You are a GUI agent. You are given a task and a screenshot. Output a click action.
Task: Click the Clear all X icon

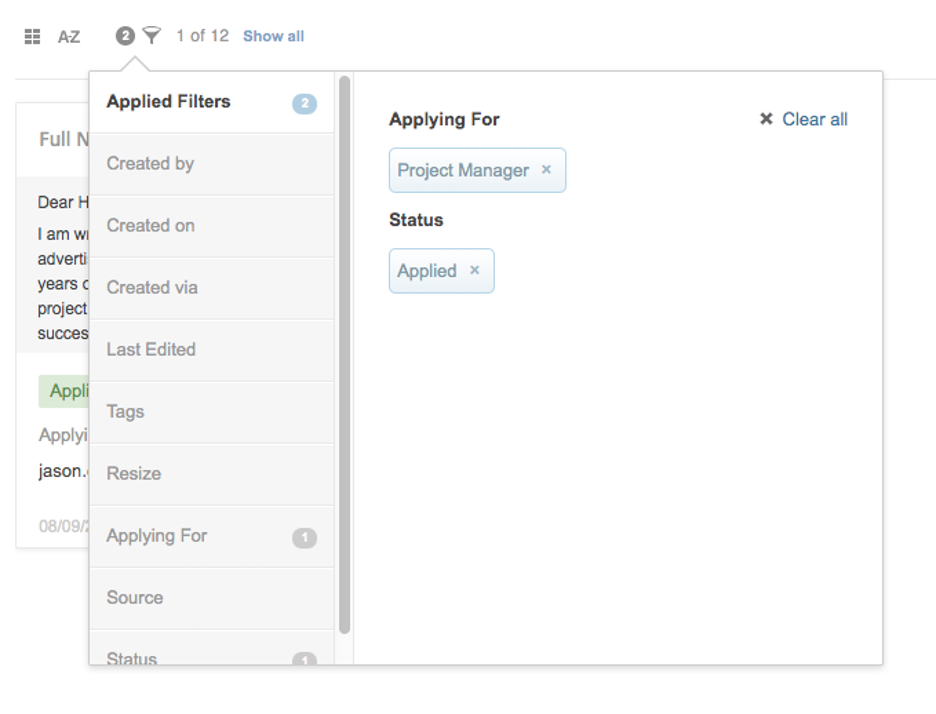click(768, 119)
